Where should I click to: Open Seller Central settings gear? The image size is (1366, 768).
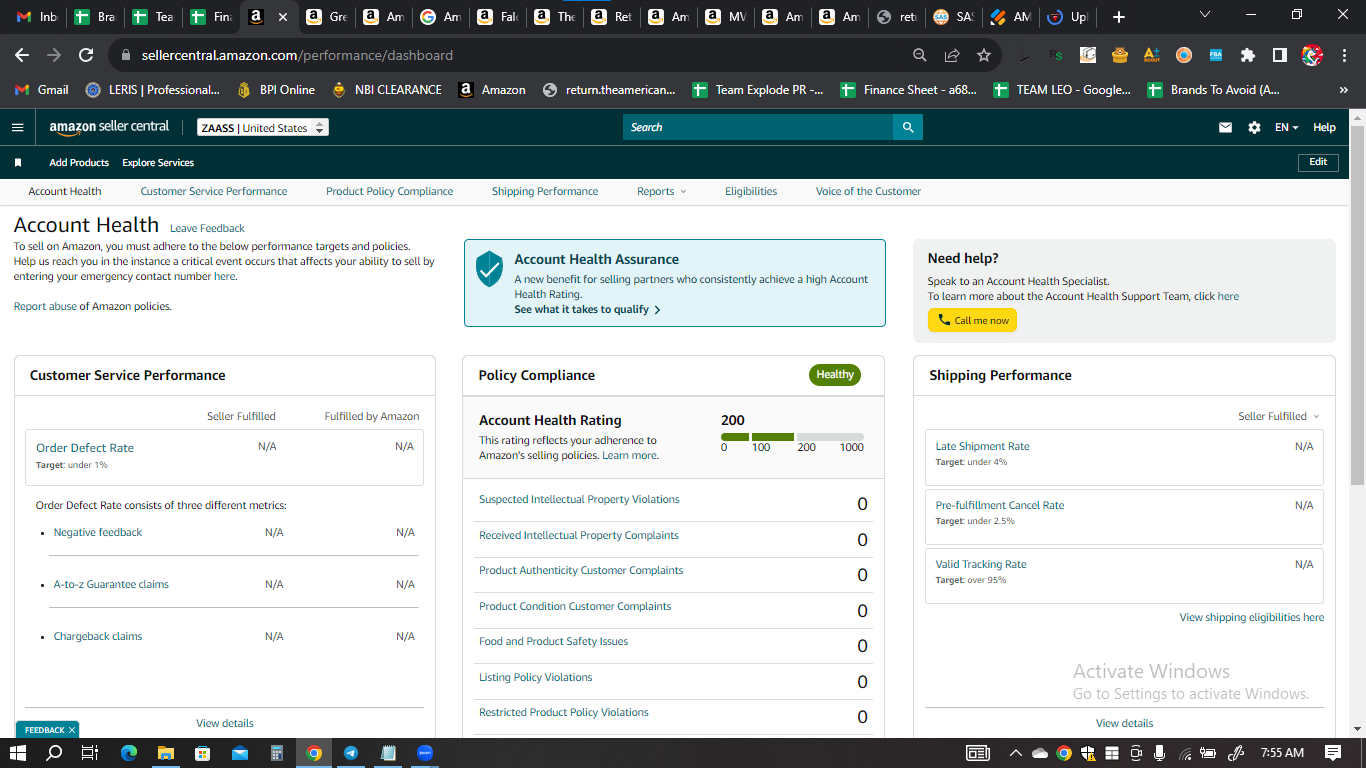[1254, 128]
